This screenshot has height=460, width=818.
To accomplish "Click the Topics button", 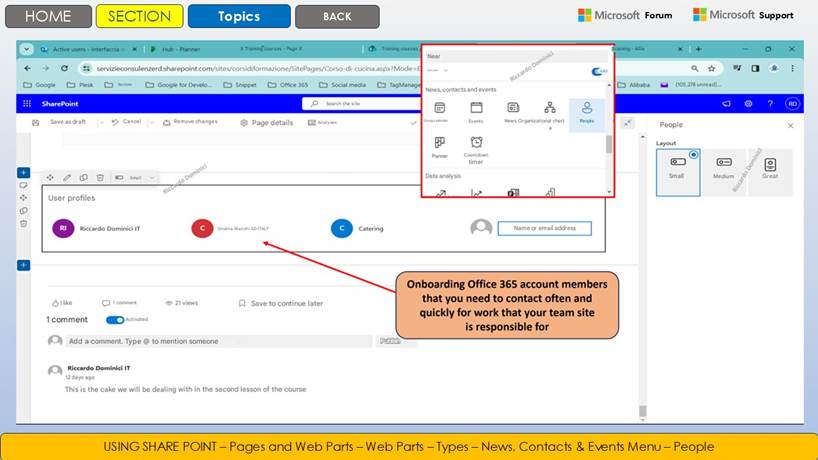I will point(239,16).
